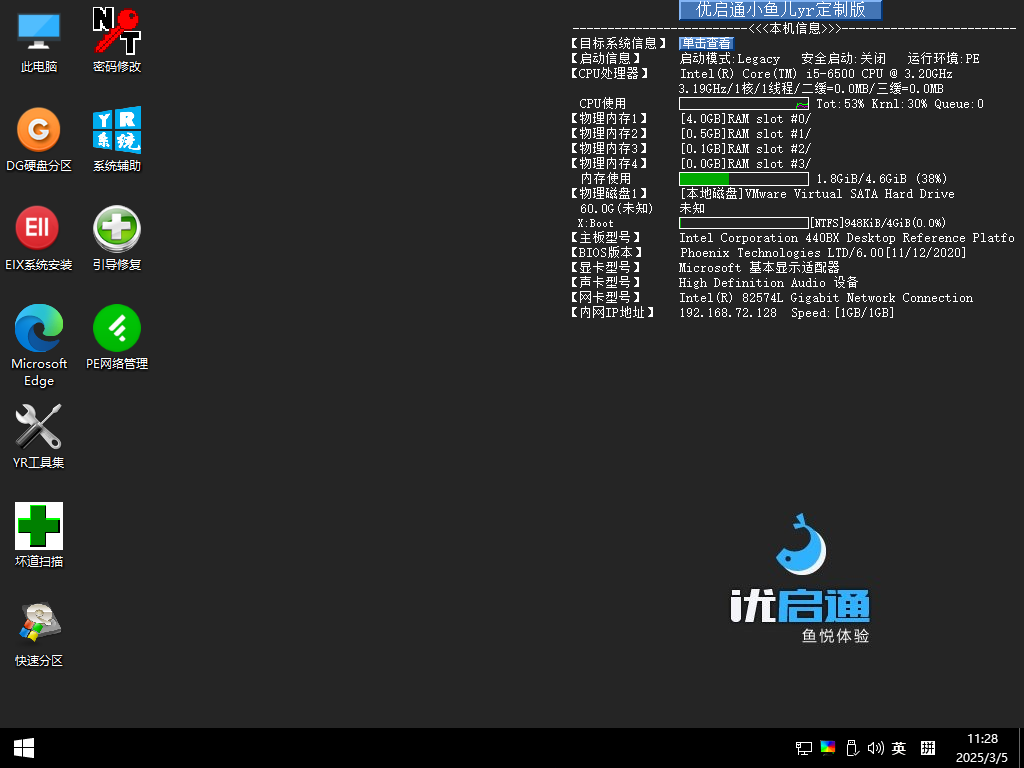Click the 1.8GiB/4.6GiB (38%) memory value
This screenshot has height=768, width=1024.
(882, 179)
